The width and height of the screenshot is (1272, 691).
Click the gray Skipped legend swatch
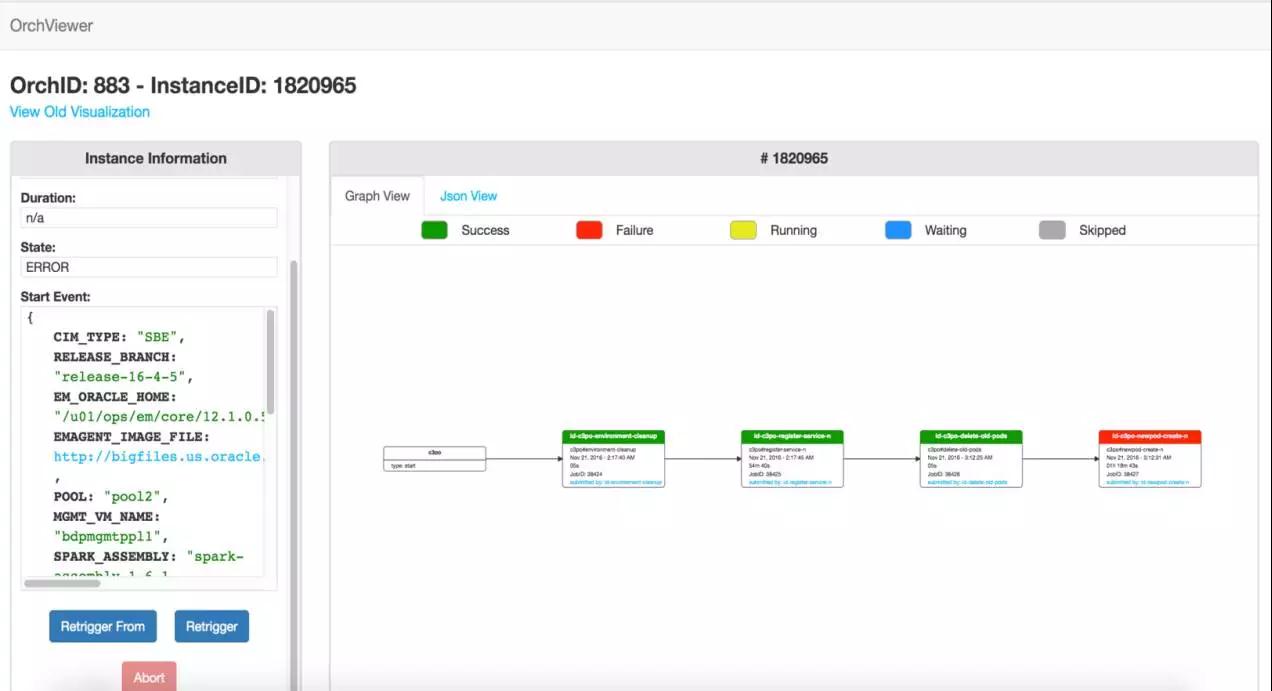[1052, 230]
